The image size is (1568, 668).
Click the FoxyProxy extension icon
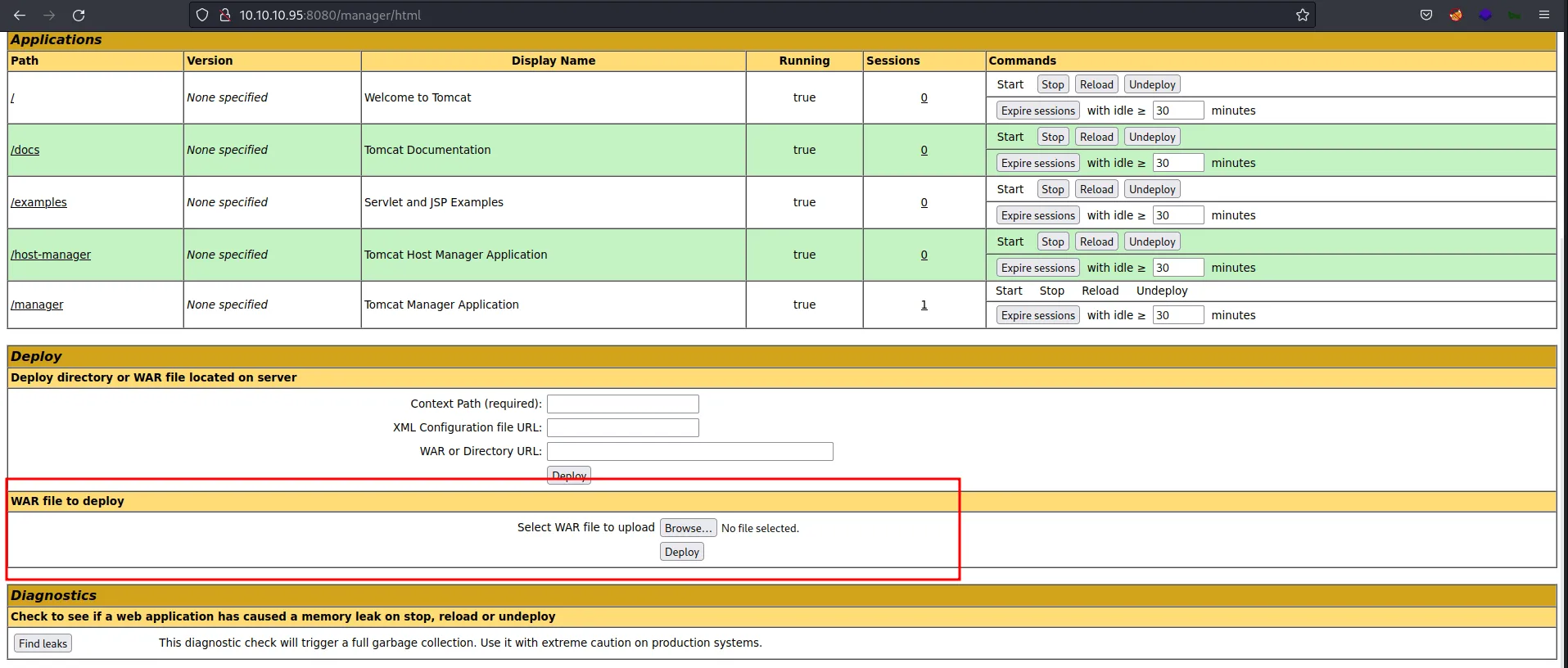1456,15
